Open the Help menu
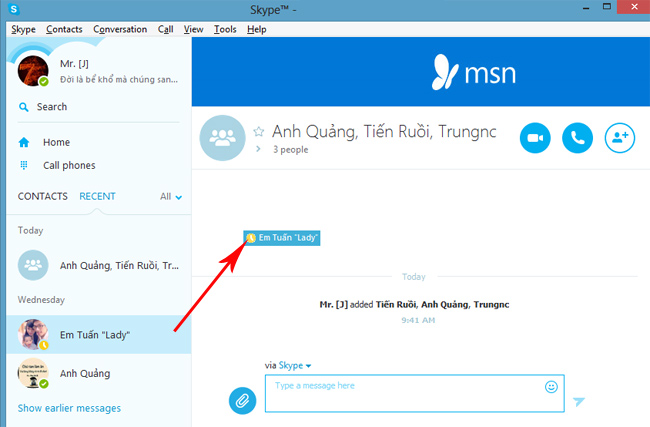 click(257, 29)
